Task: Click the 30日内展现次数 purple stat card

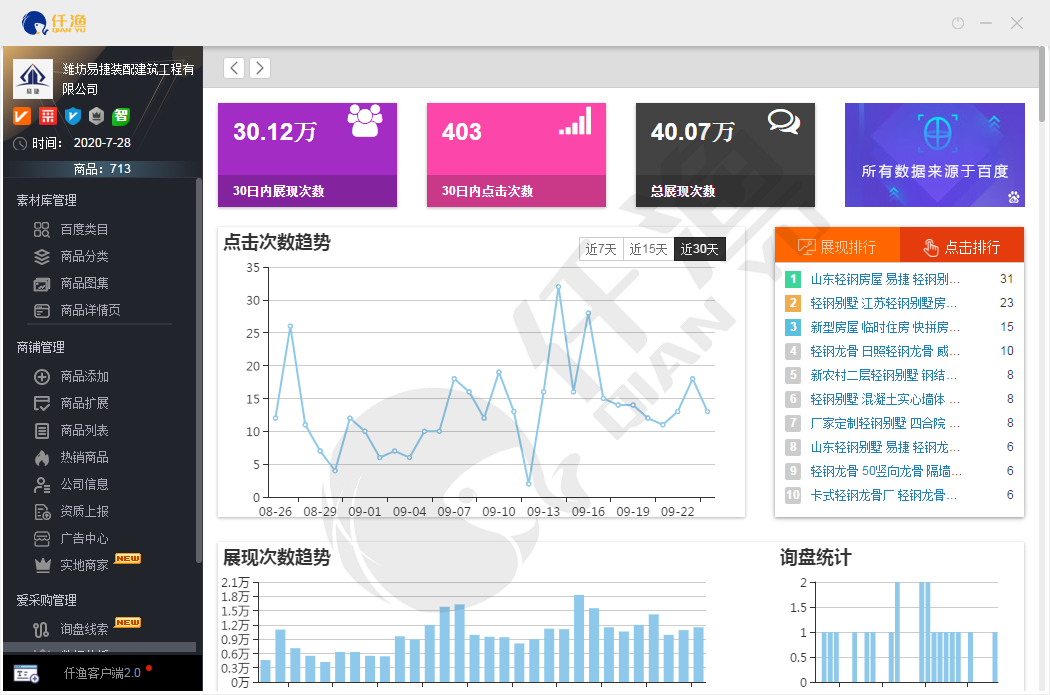Action: point(307,154)
